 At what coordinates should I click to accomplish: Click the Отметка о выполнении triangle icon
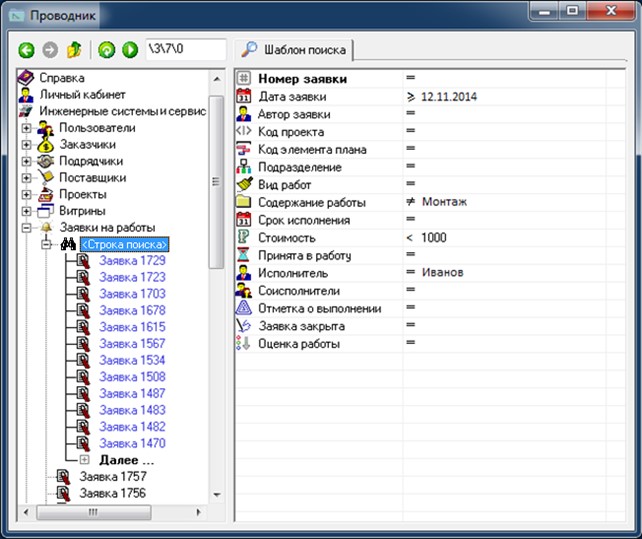(244, 308)
